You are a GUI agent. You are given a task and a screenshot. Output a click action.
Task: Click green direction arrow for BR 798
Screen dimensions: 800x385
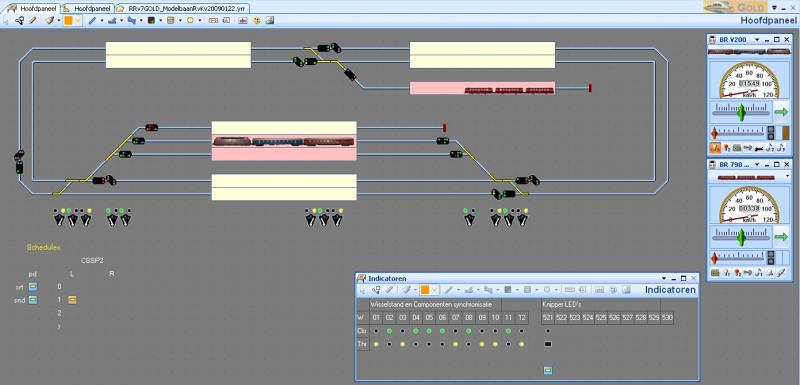click(781, 237)
